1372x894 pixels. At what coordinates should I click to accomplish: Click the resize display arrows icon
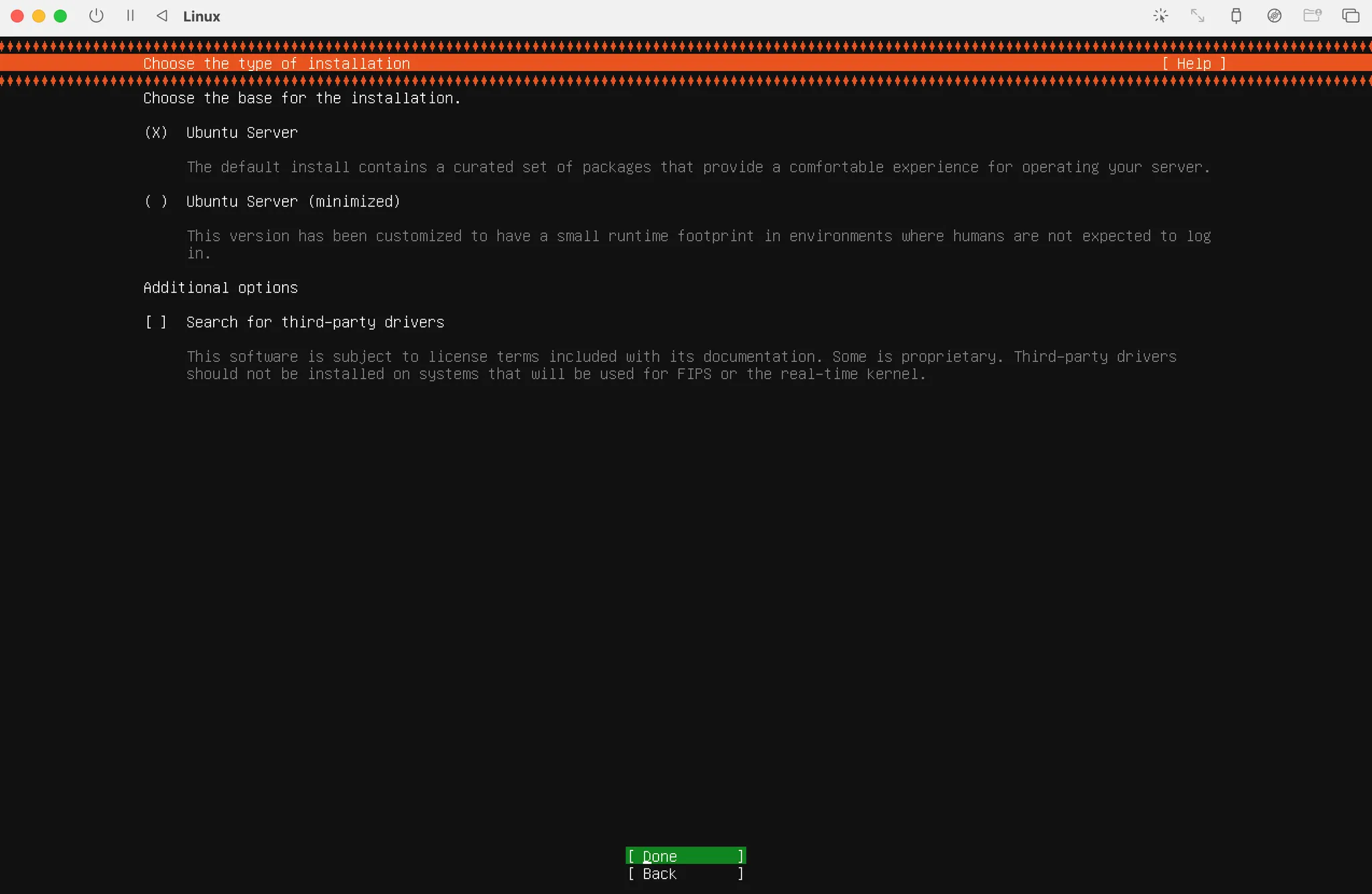[1198, 15]
